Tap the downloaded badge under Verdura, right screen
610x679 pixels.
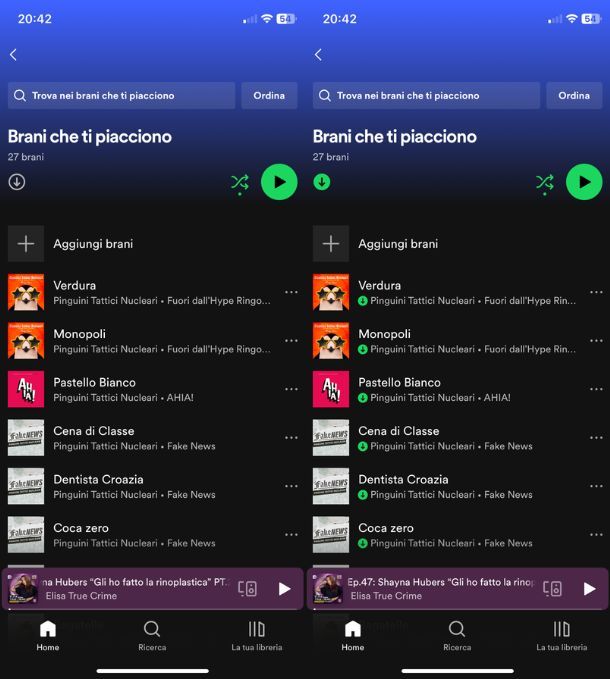[x=363, y=301]
